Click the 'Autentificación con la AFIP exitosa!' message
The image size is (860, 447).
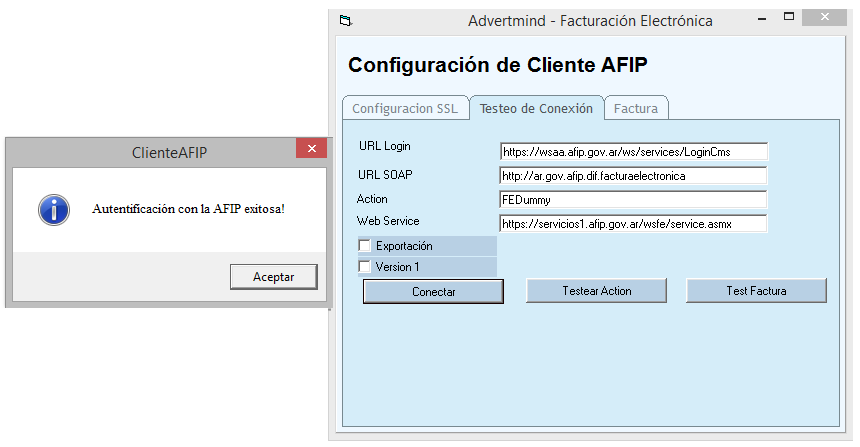coord(188,209)
